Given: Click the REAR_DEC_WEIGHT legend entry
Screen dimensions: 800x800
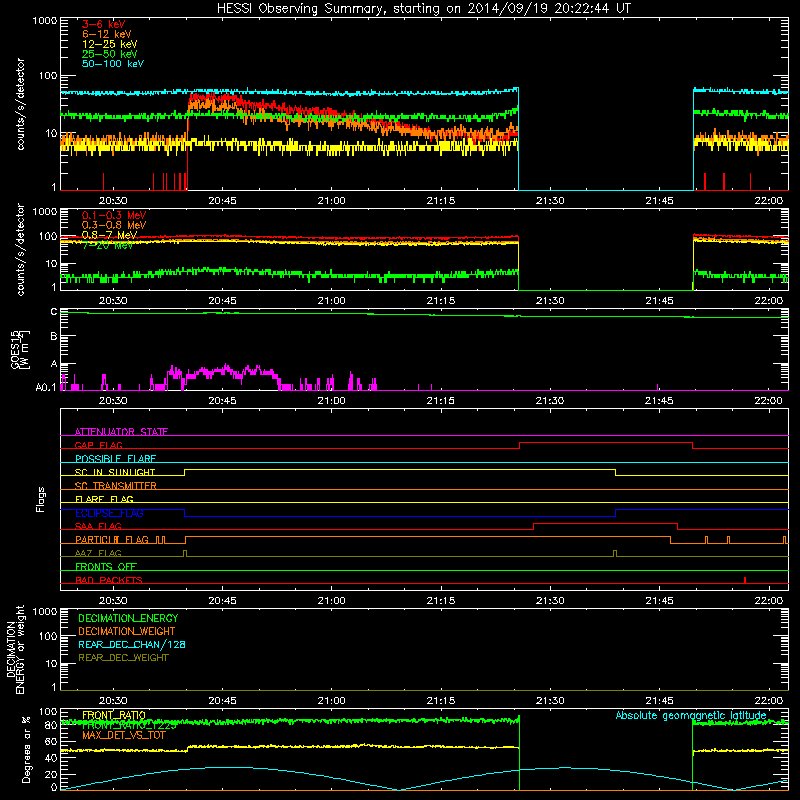Looking at the screenshot, I should click(123, 658).
